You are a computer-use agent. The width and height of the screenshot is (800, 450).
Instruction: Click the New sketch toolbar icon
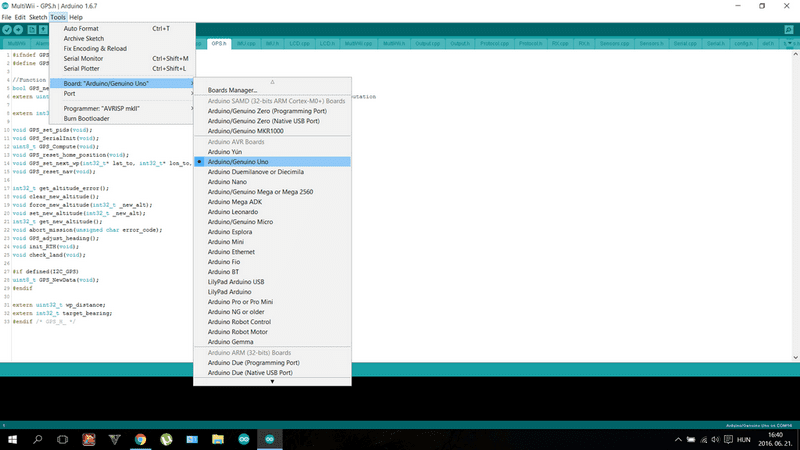coord(32,30)
